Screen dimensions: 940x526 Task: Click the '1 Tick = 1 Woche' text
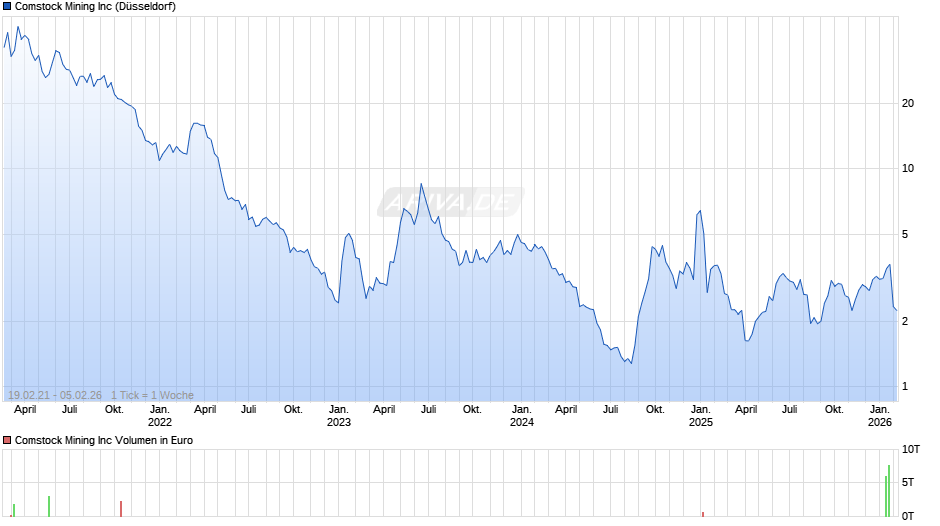[x=152, y=395]
